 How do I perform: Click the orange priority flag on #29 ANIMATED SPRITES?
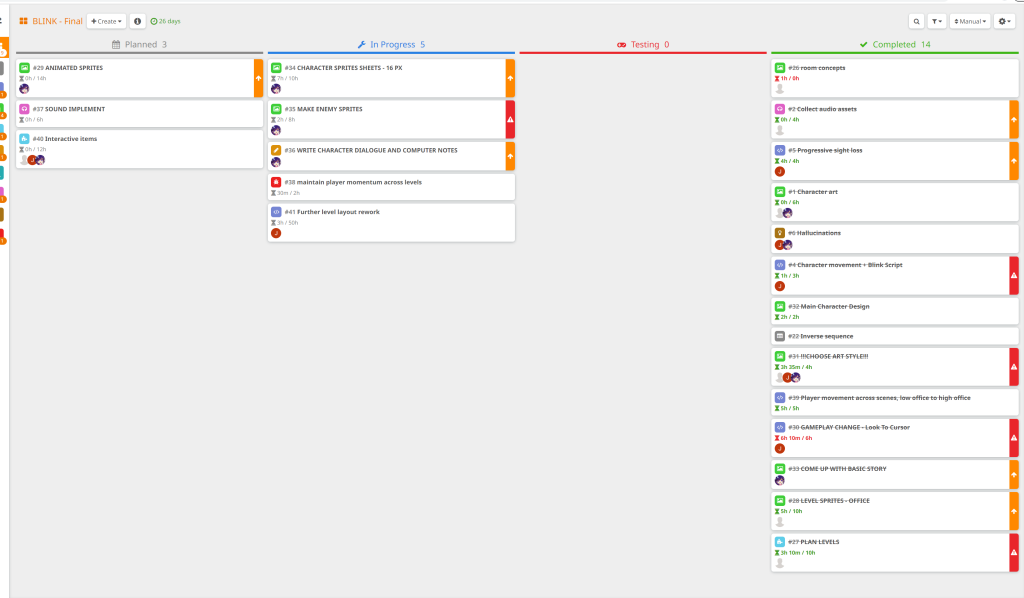tap(259, 78)
